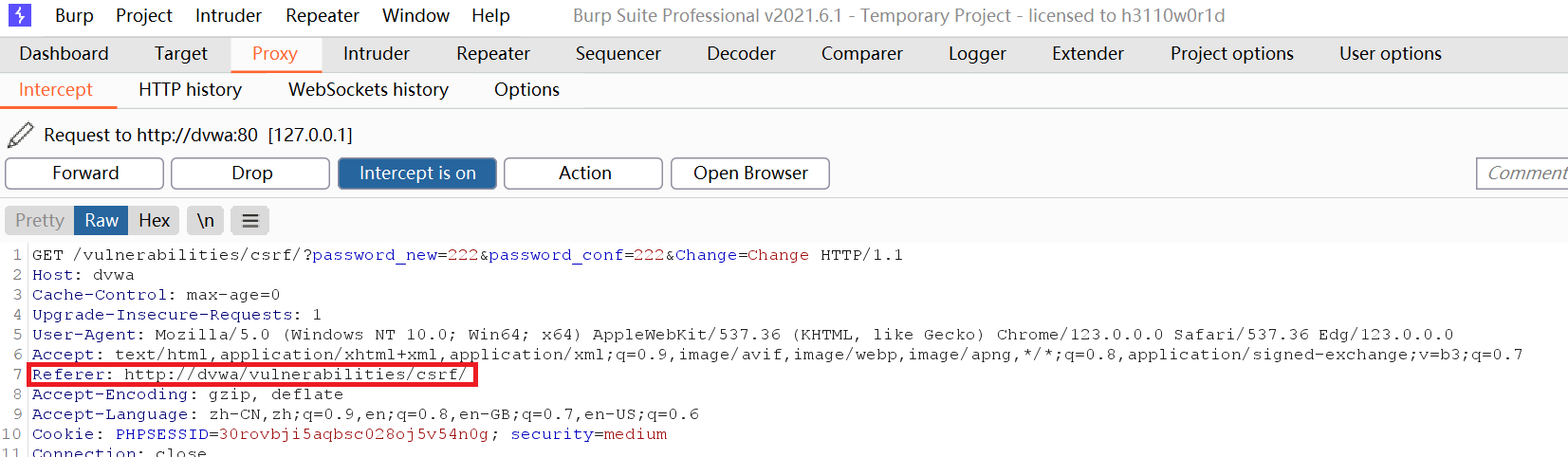Switch to the Hex view
Screen dimensions: 1568x457
pyautogui.click(x=154, y=221)
